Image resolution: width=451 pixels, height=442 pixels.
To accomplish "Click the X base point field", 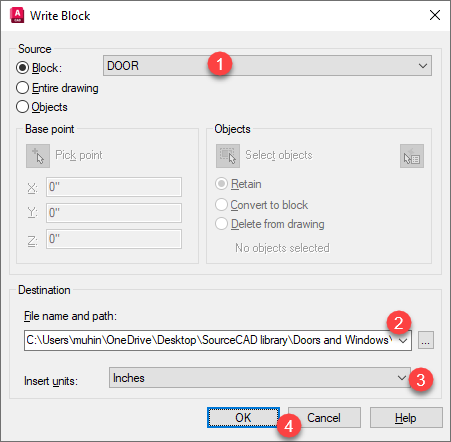I will [x=114, y=187].
